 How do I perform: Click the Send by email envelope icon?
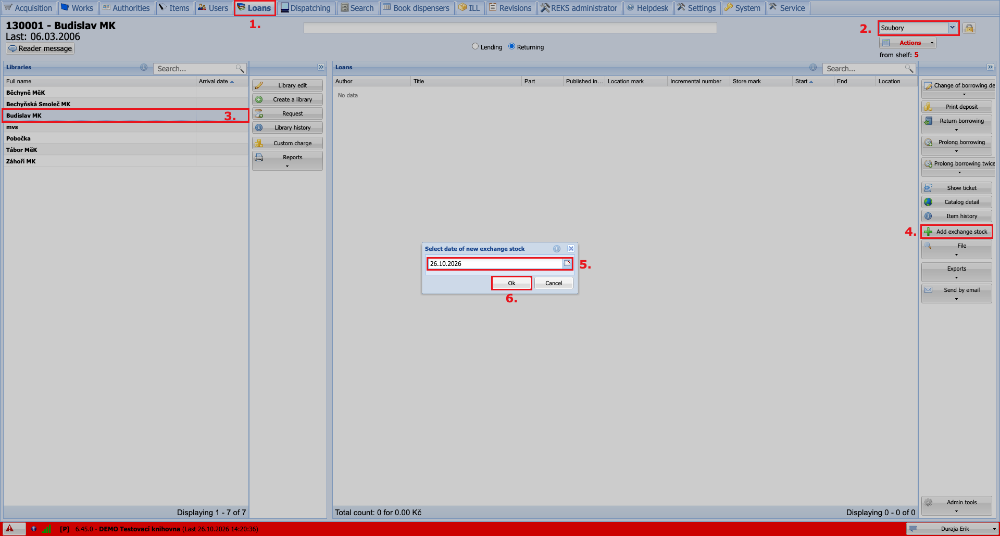[929, 290]
